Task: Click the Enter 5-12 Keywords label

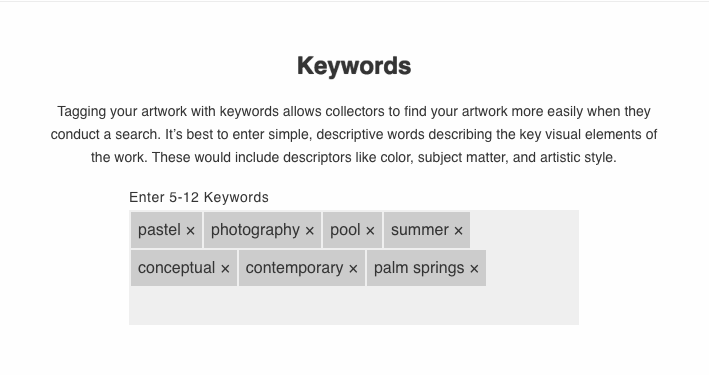Action: click(x=199, y=197)
